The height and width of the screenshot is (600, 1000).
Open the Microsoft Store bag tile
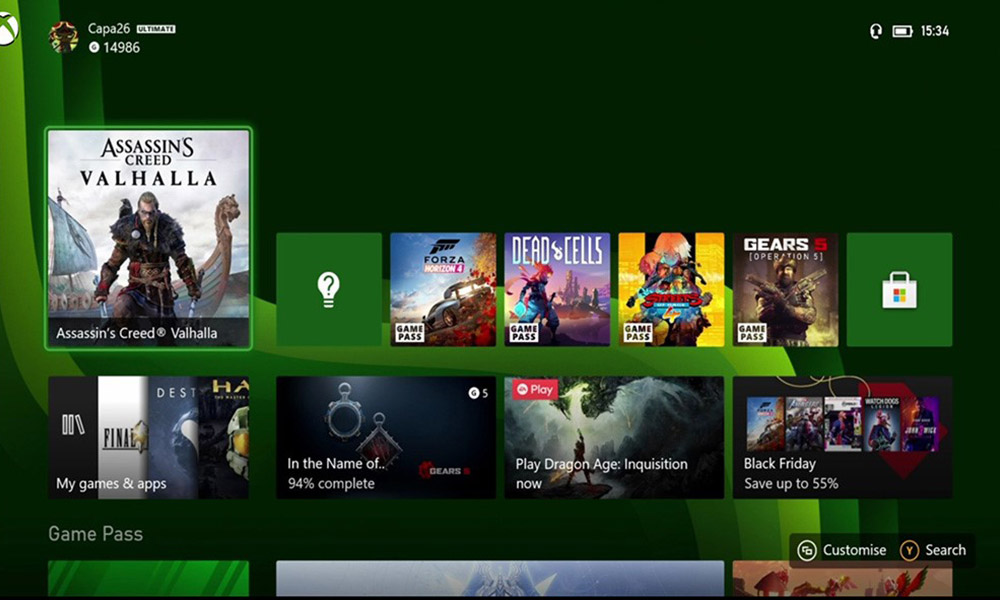[899, 289]
